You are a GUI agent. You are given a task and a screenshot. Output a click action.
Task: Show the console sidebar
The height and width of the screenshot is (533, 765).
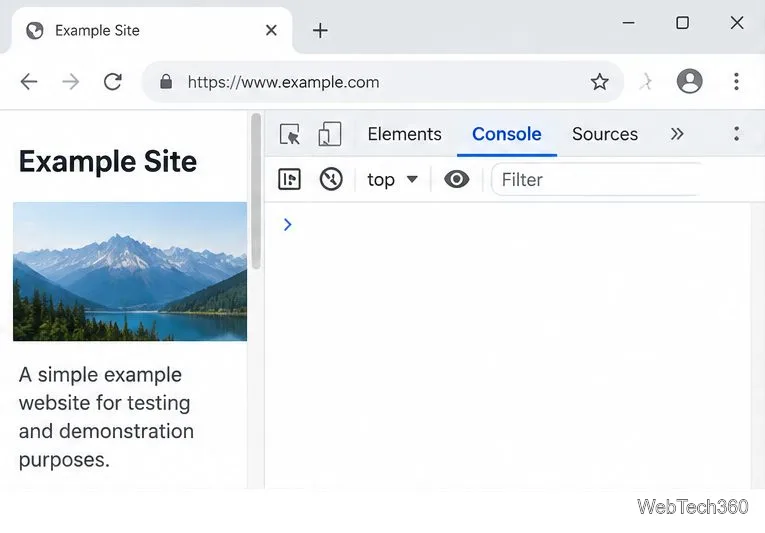pos(289,179)
